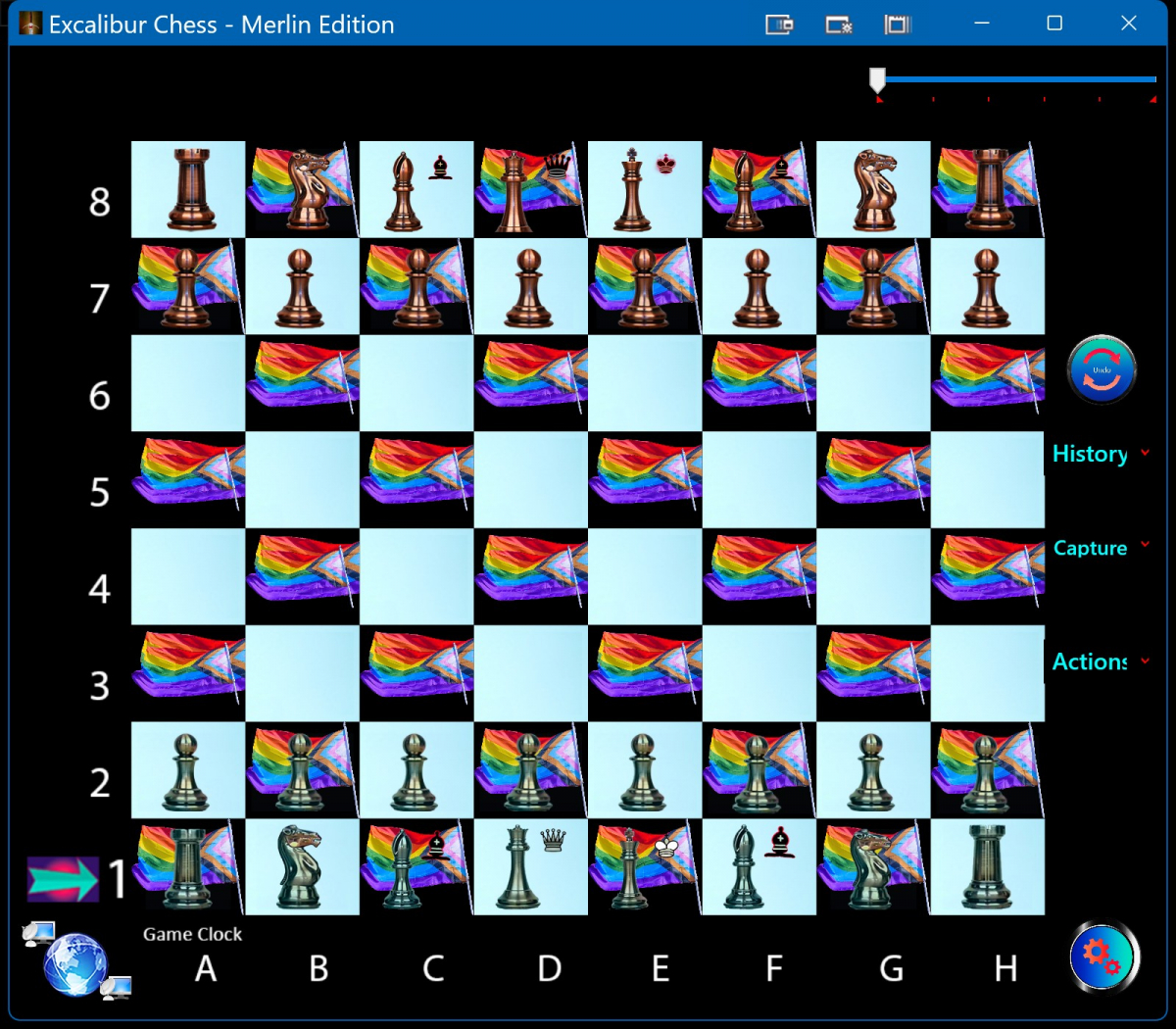Click the Excalibur Chess app icon in title bar

point(30,24)
